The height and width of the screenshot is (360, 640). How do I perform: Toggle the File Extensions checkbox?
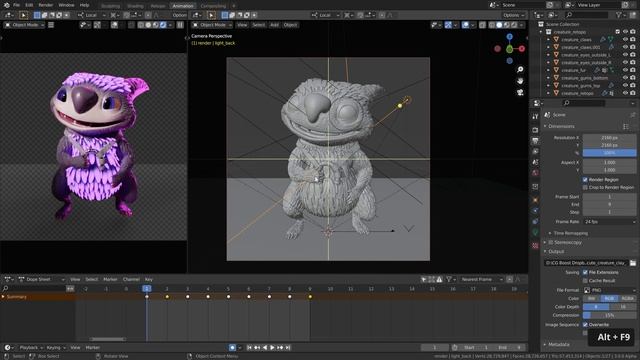(x=585, y=273)
